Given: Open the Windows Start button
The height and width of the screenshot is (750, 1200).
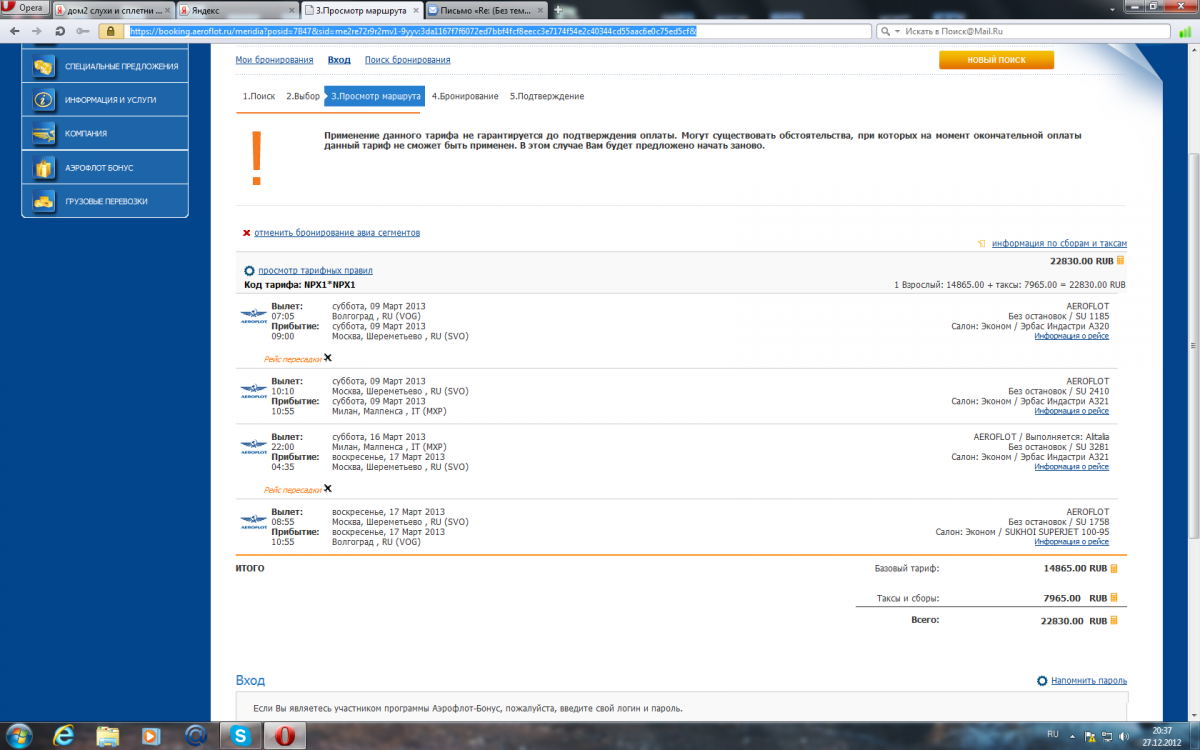Looking at the screenshot, I should pos(21,735).
